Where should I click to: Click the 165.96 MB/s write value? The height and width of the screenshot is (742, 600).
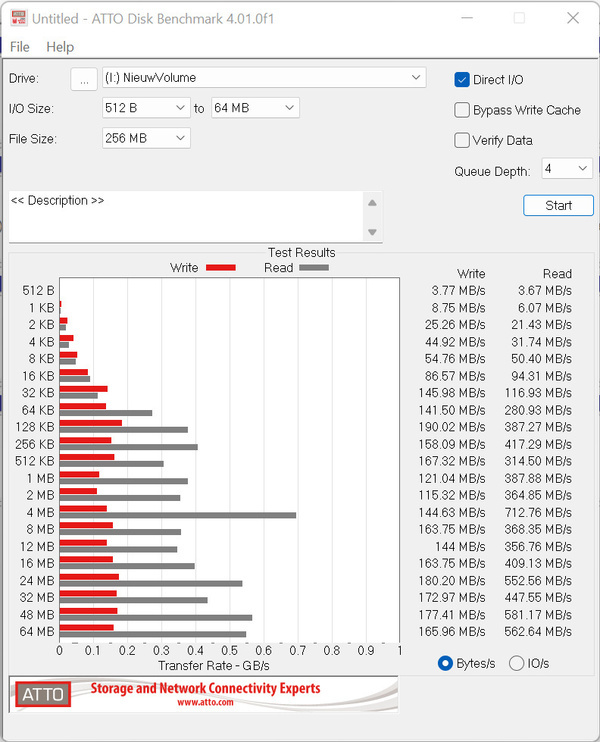[x=451, y=632]
